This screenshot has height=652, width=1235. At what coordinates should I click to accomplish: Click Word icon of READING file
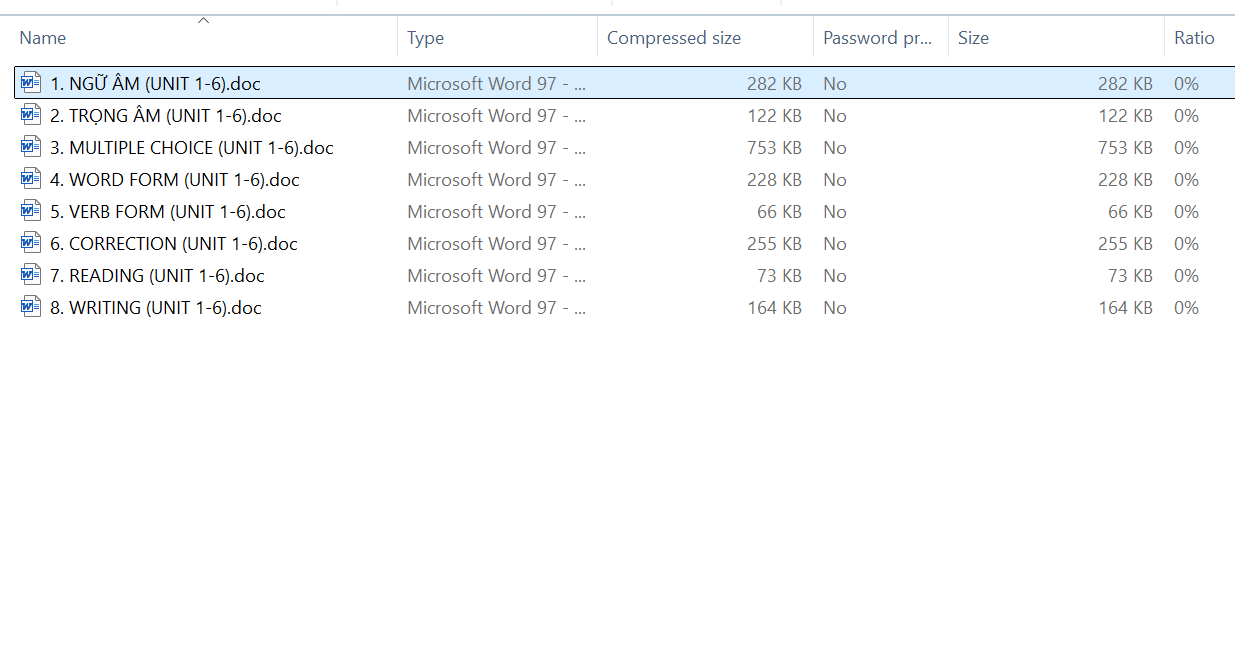[x=31, y=275]
